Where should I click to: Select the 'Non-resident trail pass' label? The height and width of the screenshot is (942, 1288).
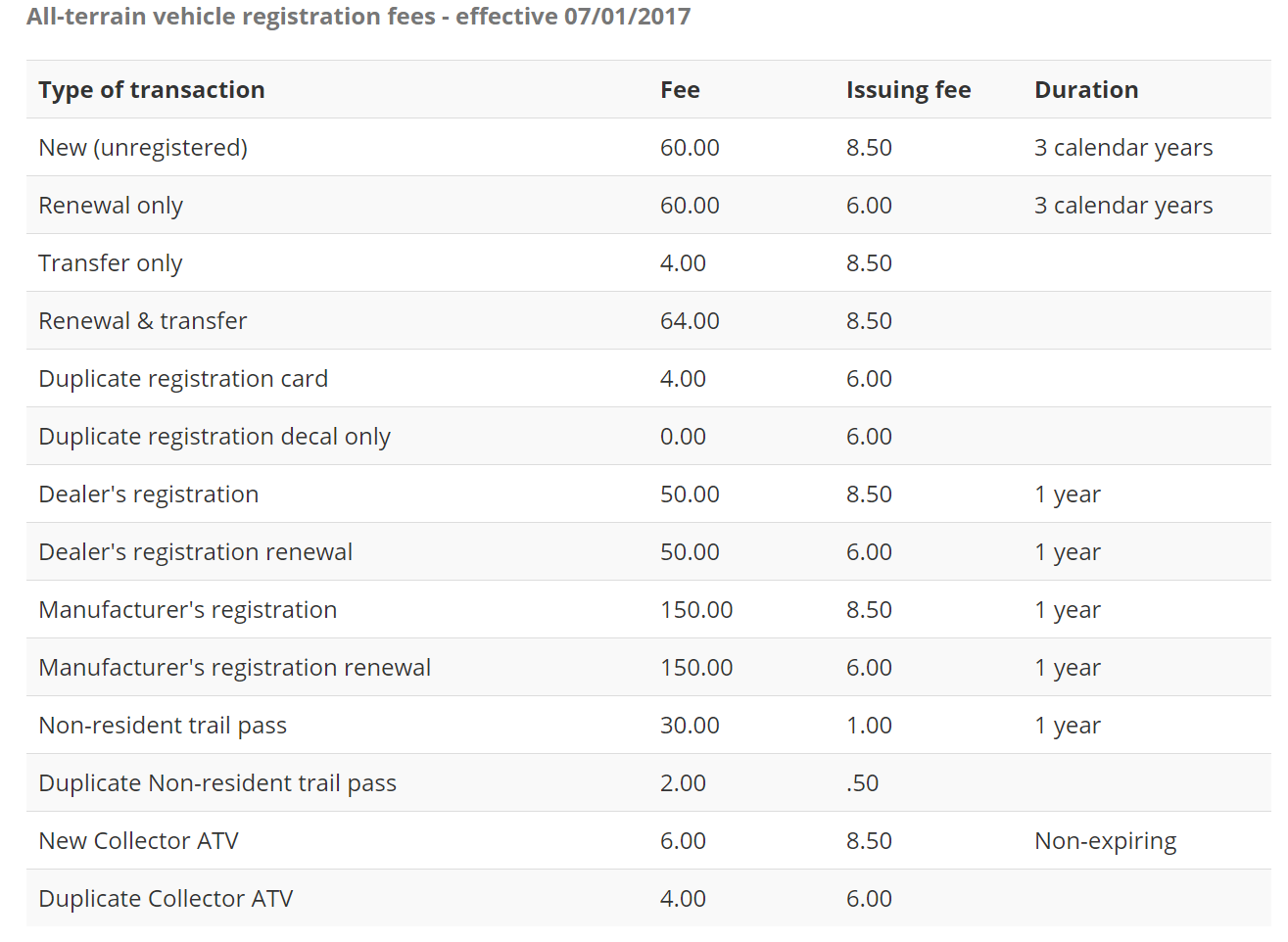coord(163,726)
